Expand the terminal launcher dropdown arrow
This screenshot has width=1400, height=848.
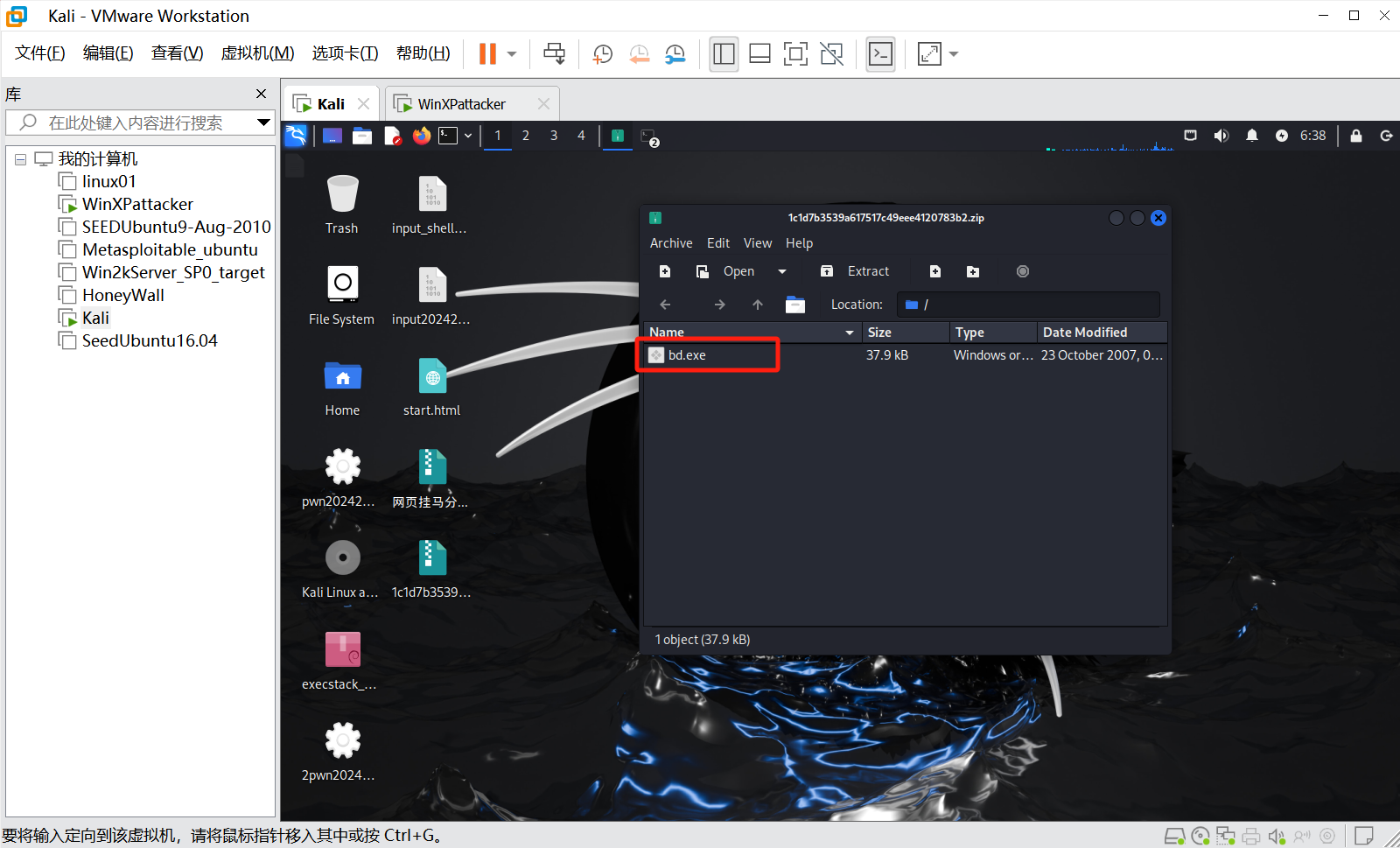tap(468, 136)
